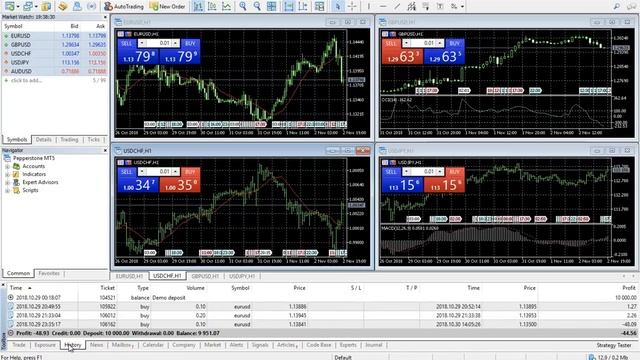Expand the Accounts node in Navigator
Viewport: 640px width, 360px height.
(7, 167)
